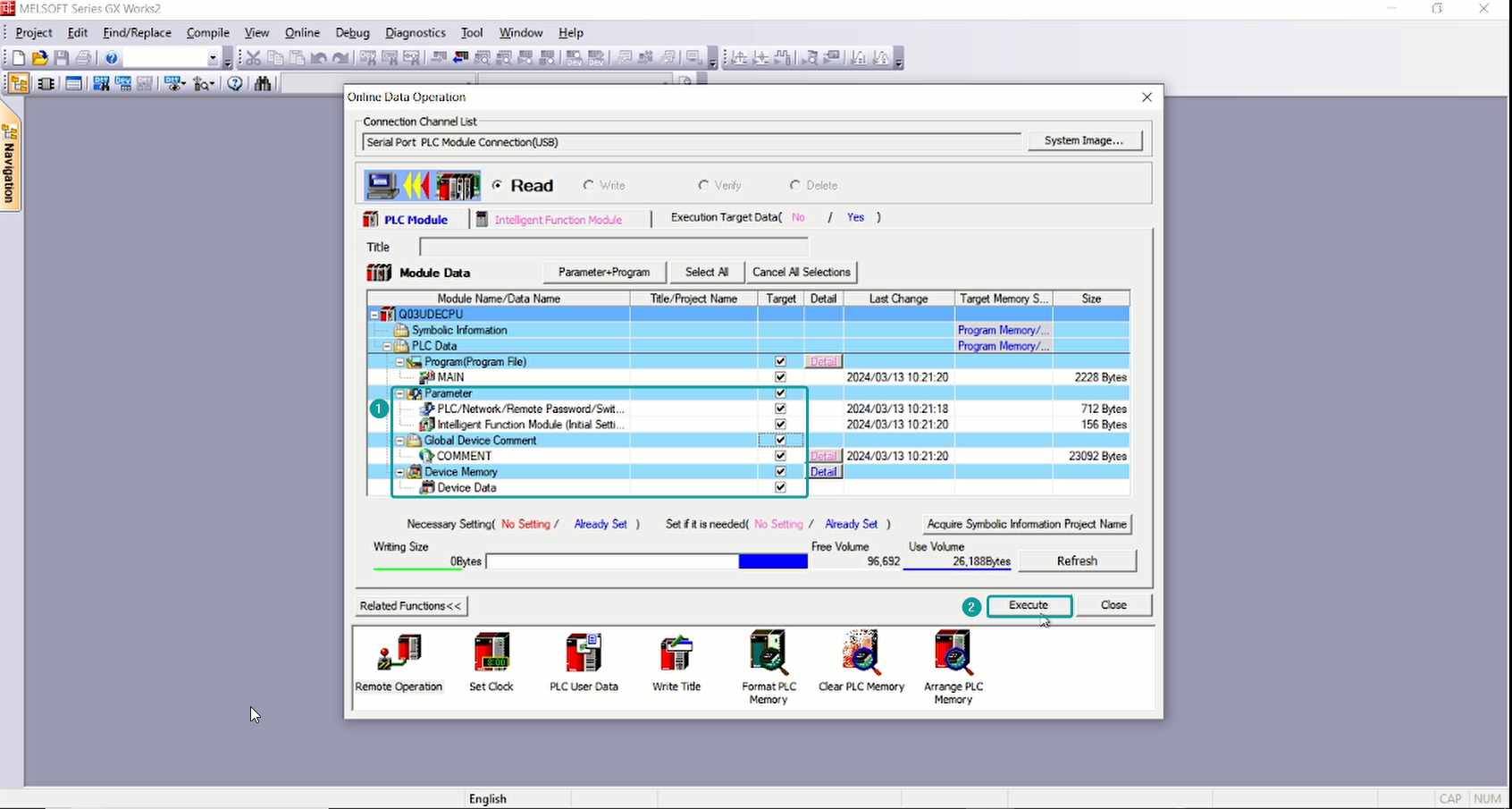Open the Remote Operation function icon

coord(399,653)
